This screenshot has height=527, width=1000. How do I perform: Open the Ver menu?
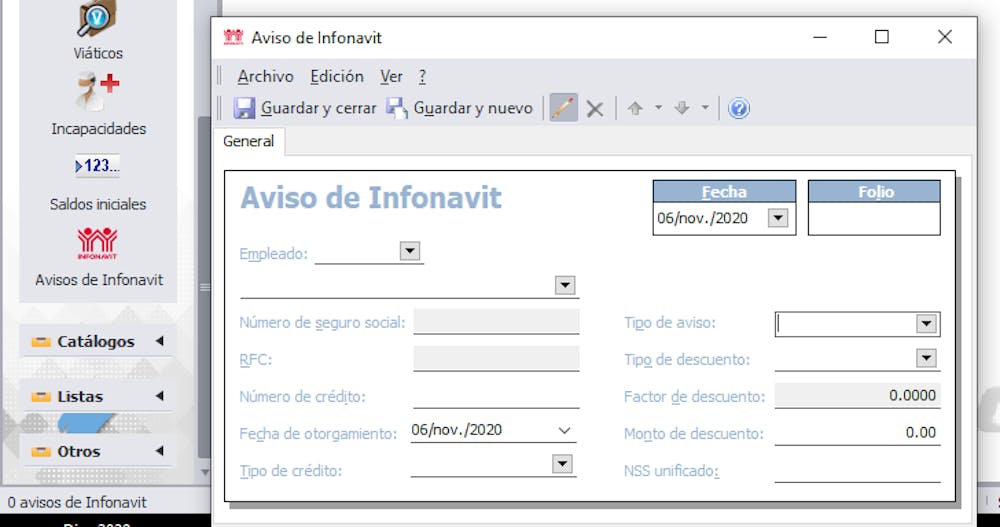pyautogui.click(x=391, y=77)
